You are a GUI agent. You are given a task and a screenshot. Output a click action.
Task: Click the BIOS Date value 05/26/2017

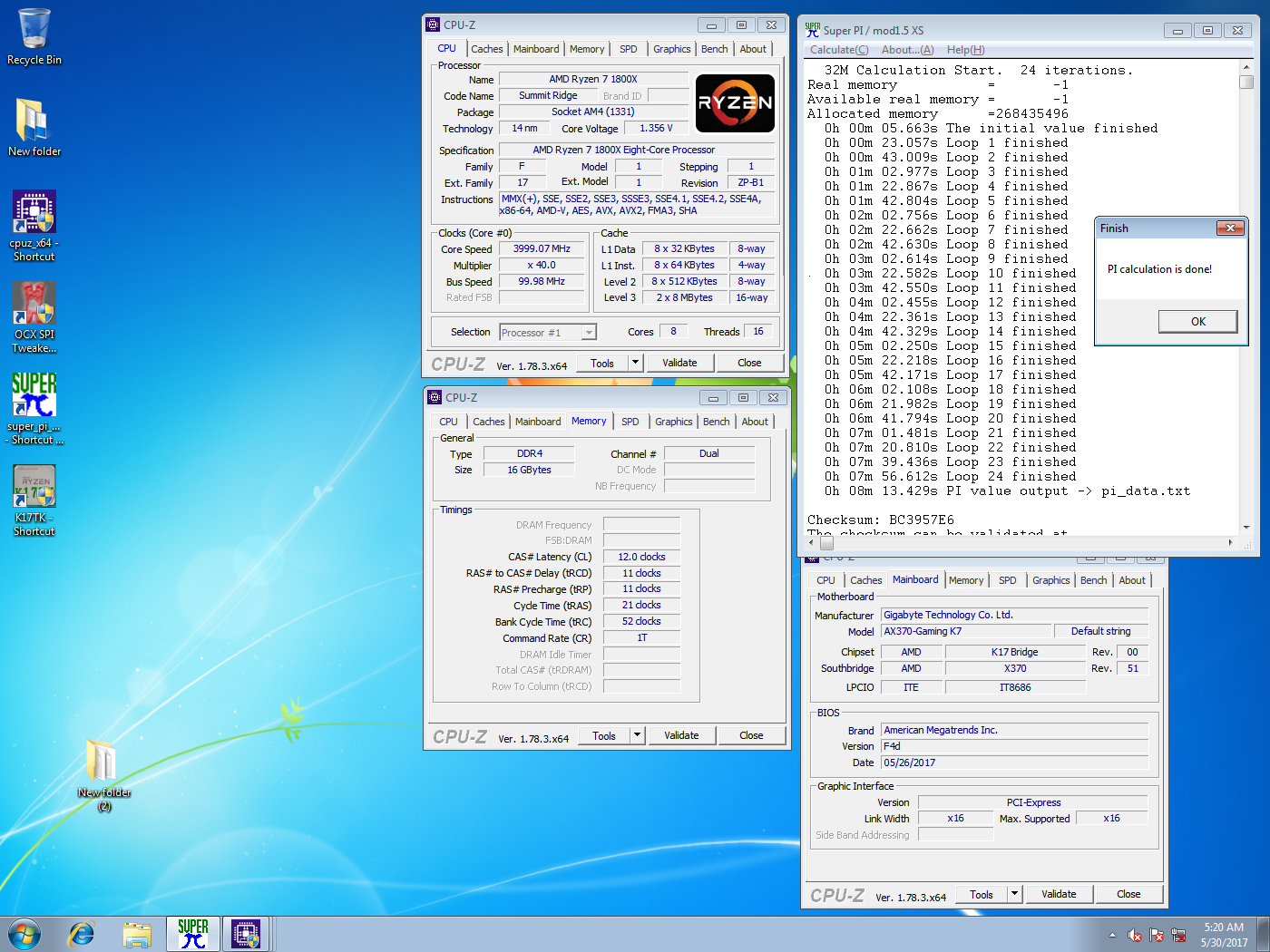[1015, 763]
